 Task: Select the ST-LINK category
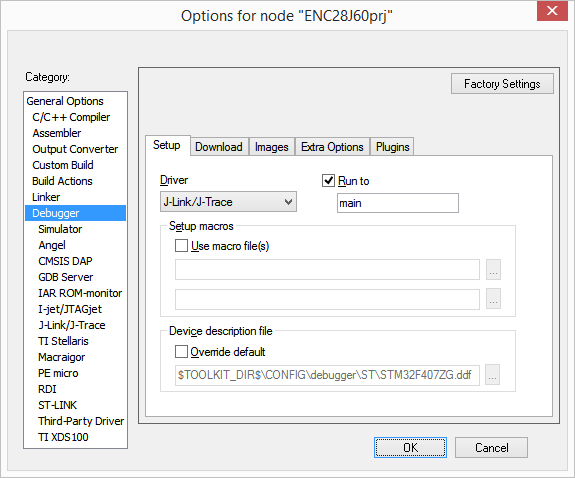click(58, 405)
